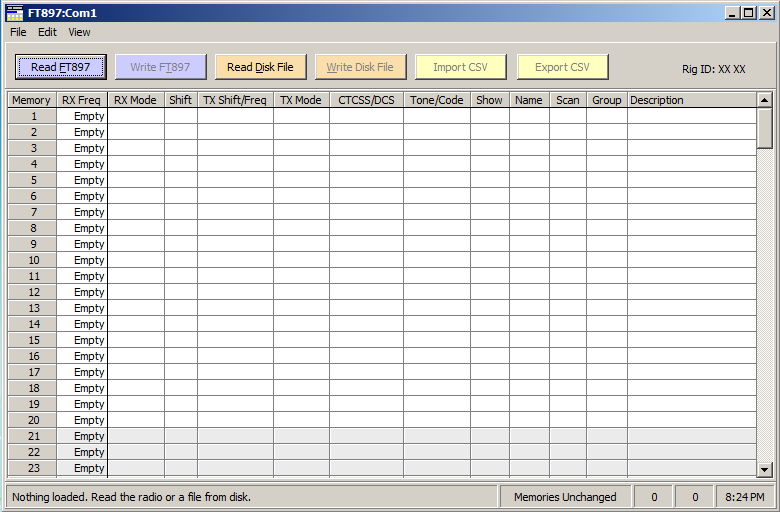The width and height of the screenshot is (780, 512).
Task: Click the 8:24 PM clock in status bar
Action: [744, 497]
